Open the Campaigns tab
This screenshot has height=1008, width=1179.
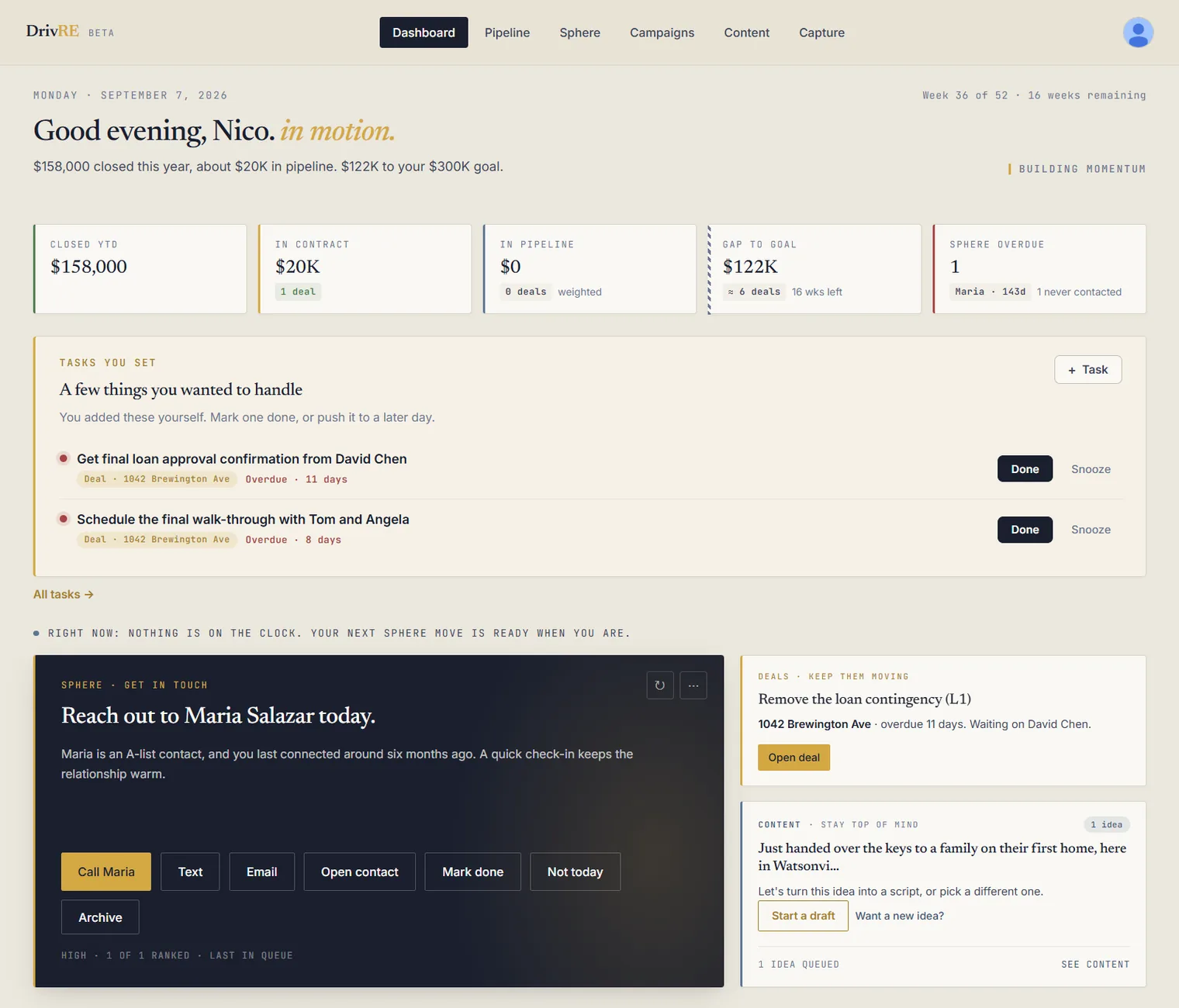click(x=662, y=33)
